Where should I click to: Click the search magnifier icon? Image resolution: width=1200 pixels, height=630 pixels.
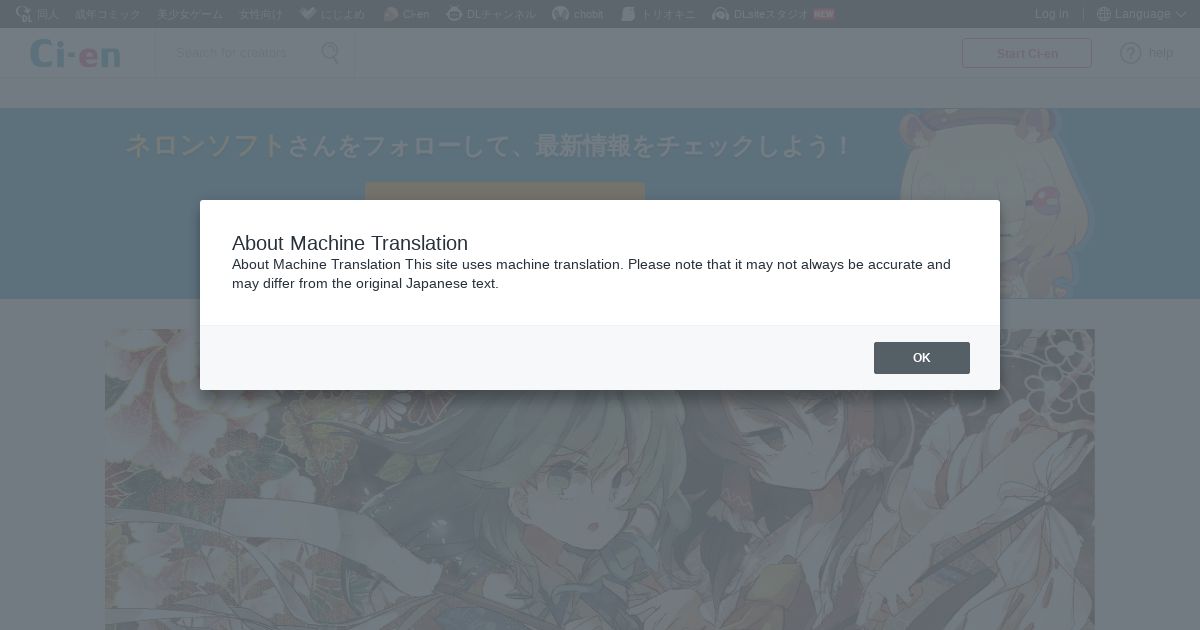click(330, 53)
